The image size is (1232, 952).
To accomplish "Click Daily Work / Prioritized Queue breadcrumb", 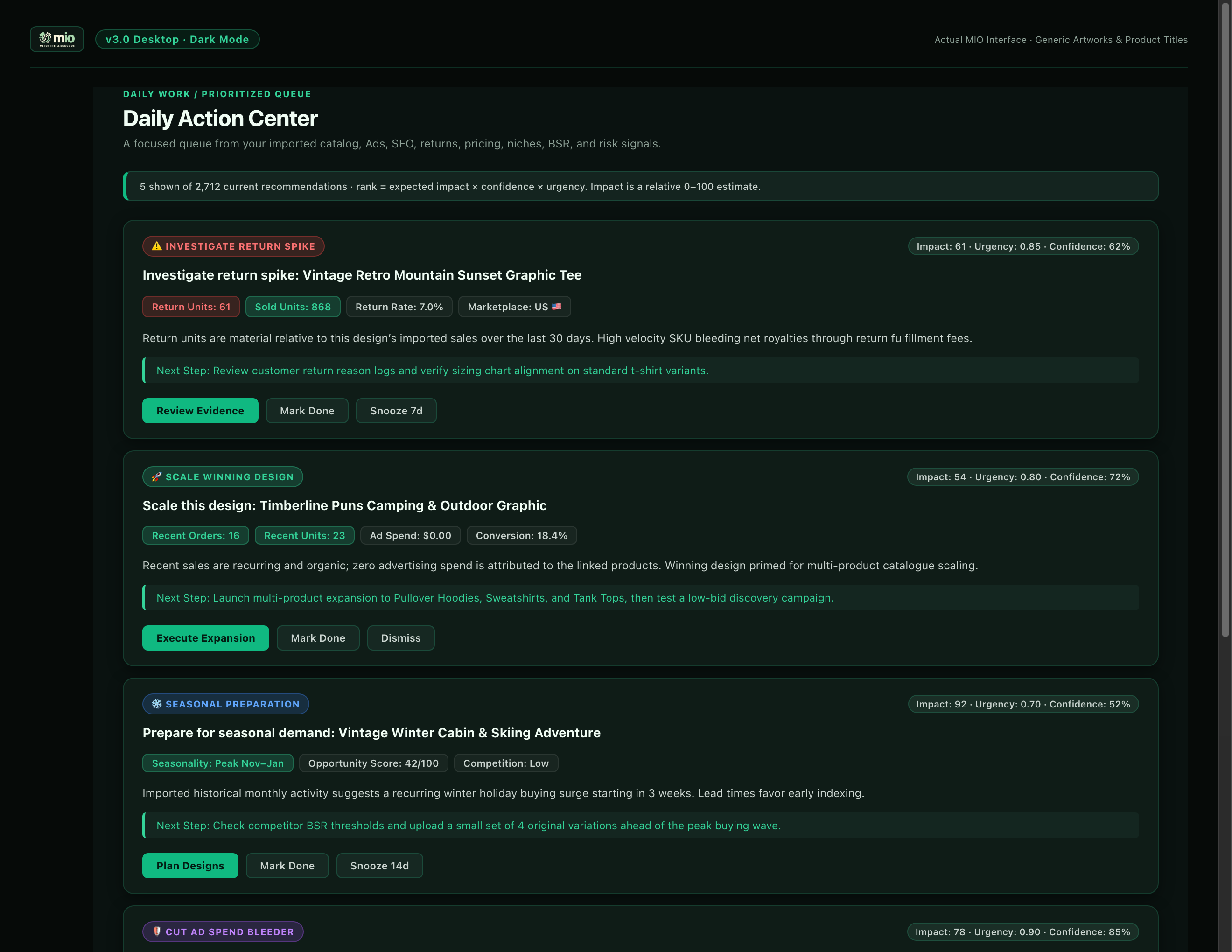I will [217, 94].
